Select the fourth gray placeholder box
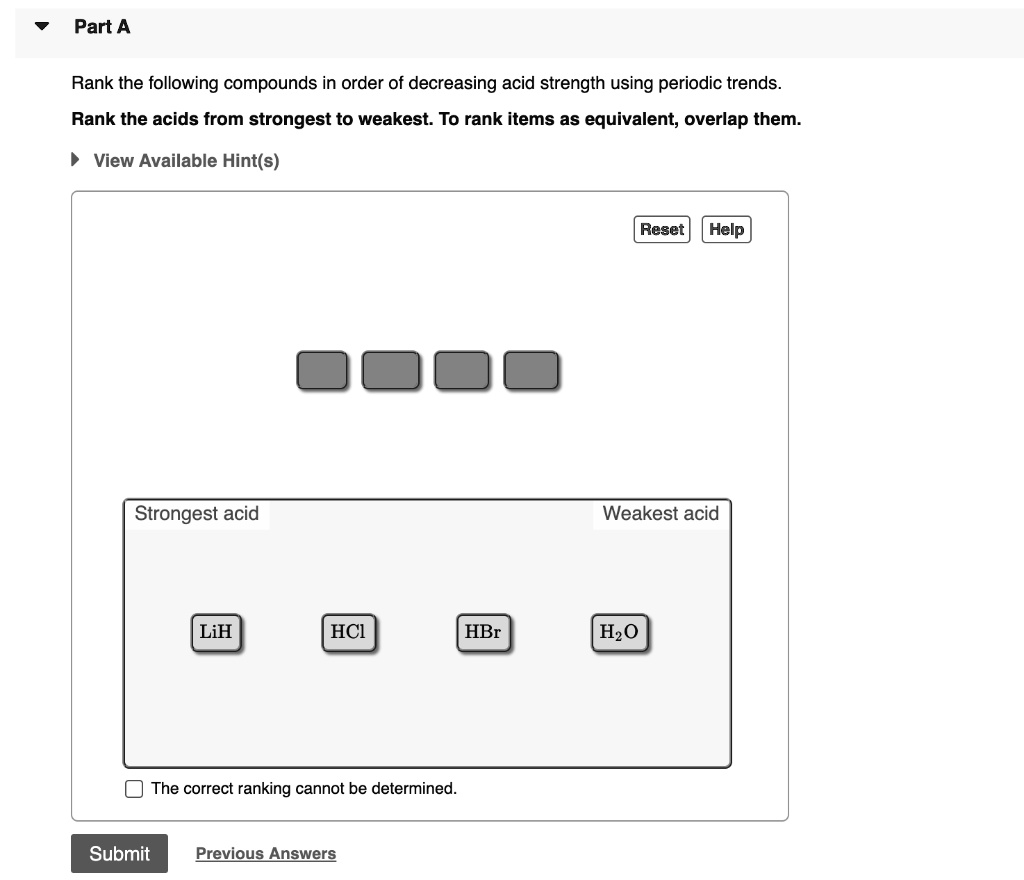 point(531,370)
